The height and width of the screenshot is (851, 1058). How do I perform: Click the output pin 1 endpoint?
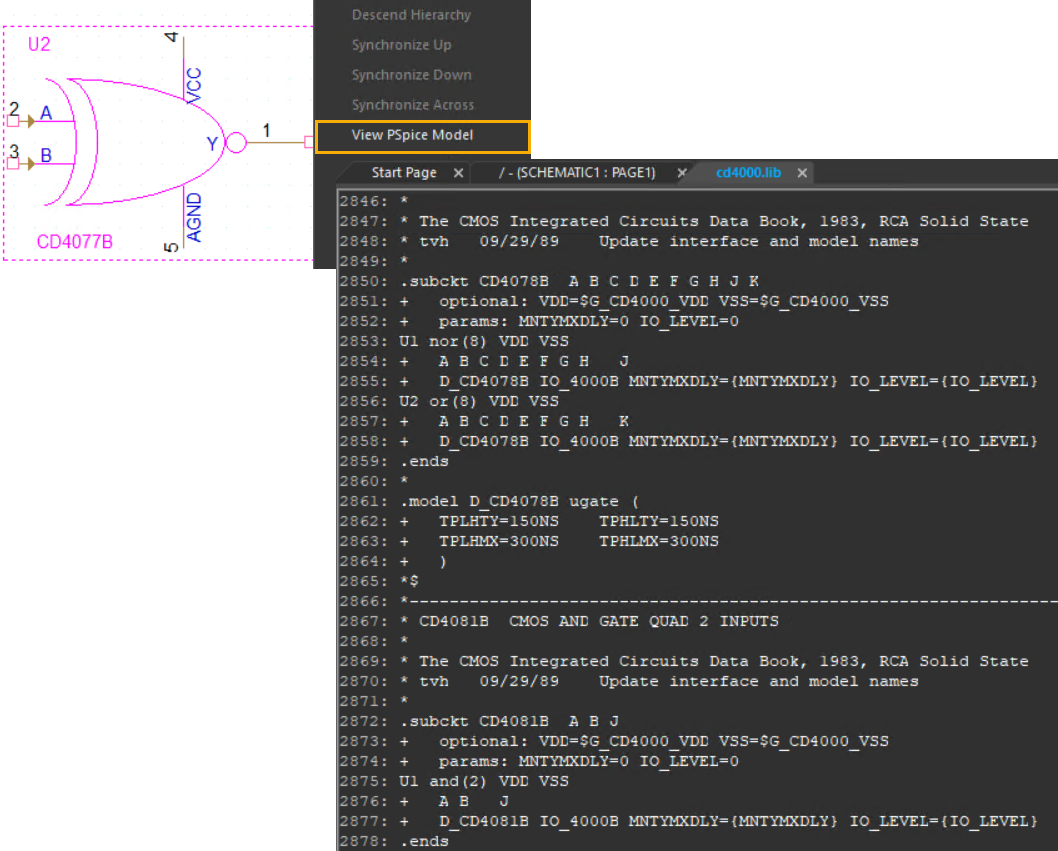pyautogui.click(x=309, y=143)
